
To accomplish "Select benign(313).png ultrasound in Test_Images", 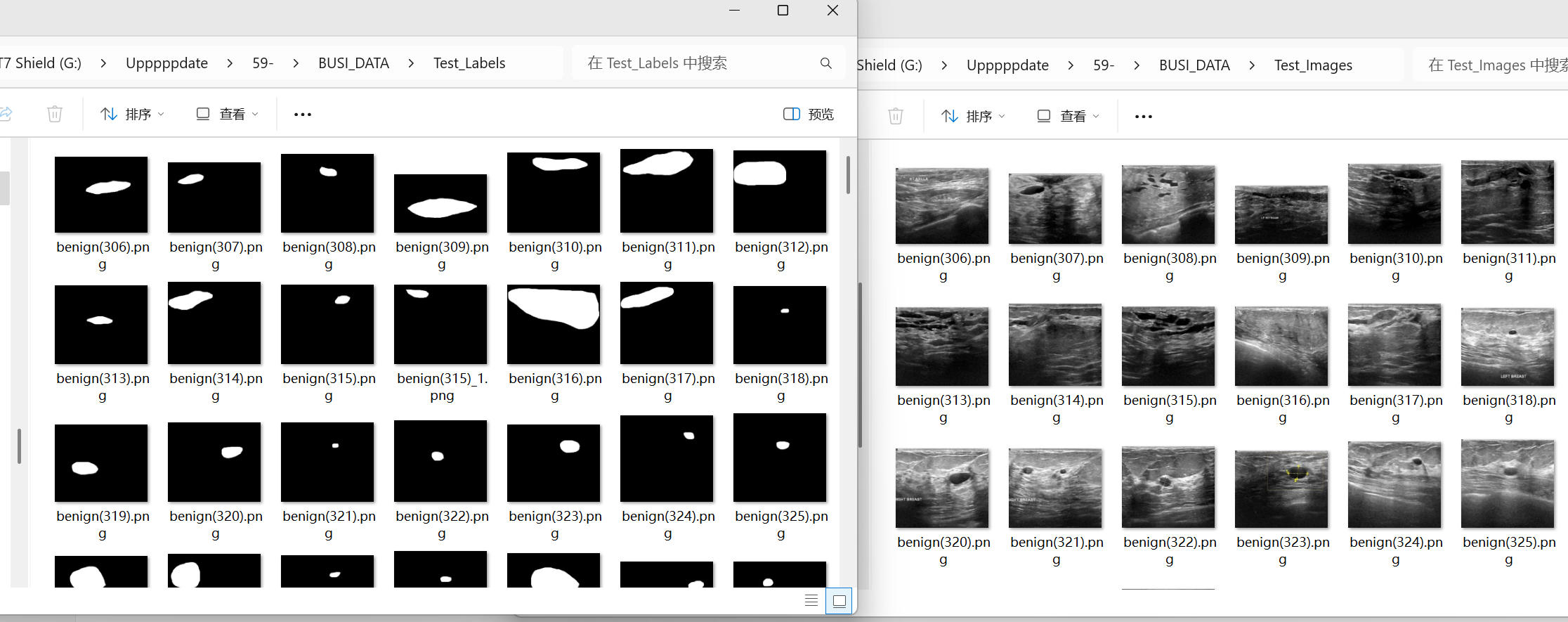I will coord(942,346).
